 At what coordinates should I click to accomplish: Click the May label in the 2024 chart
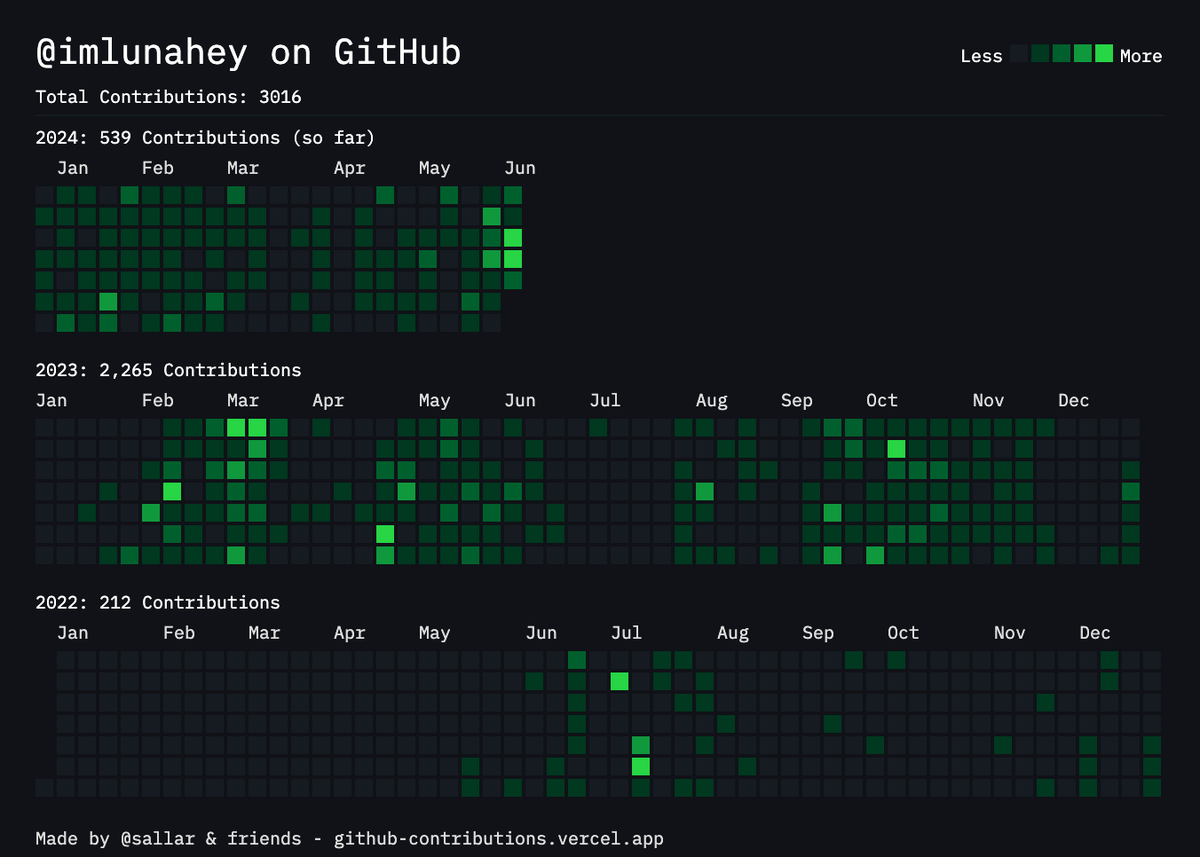tap(434, 168)
